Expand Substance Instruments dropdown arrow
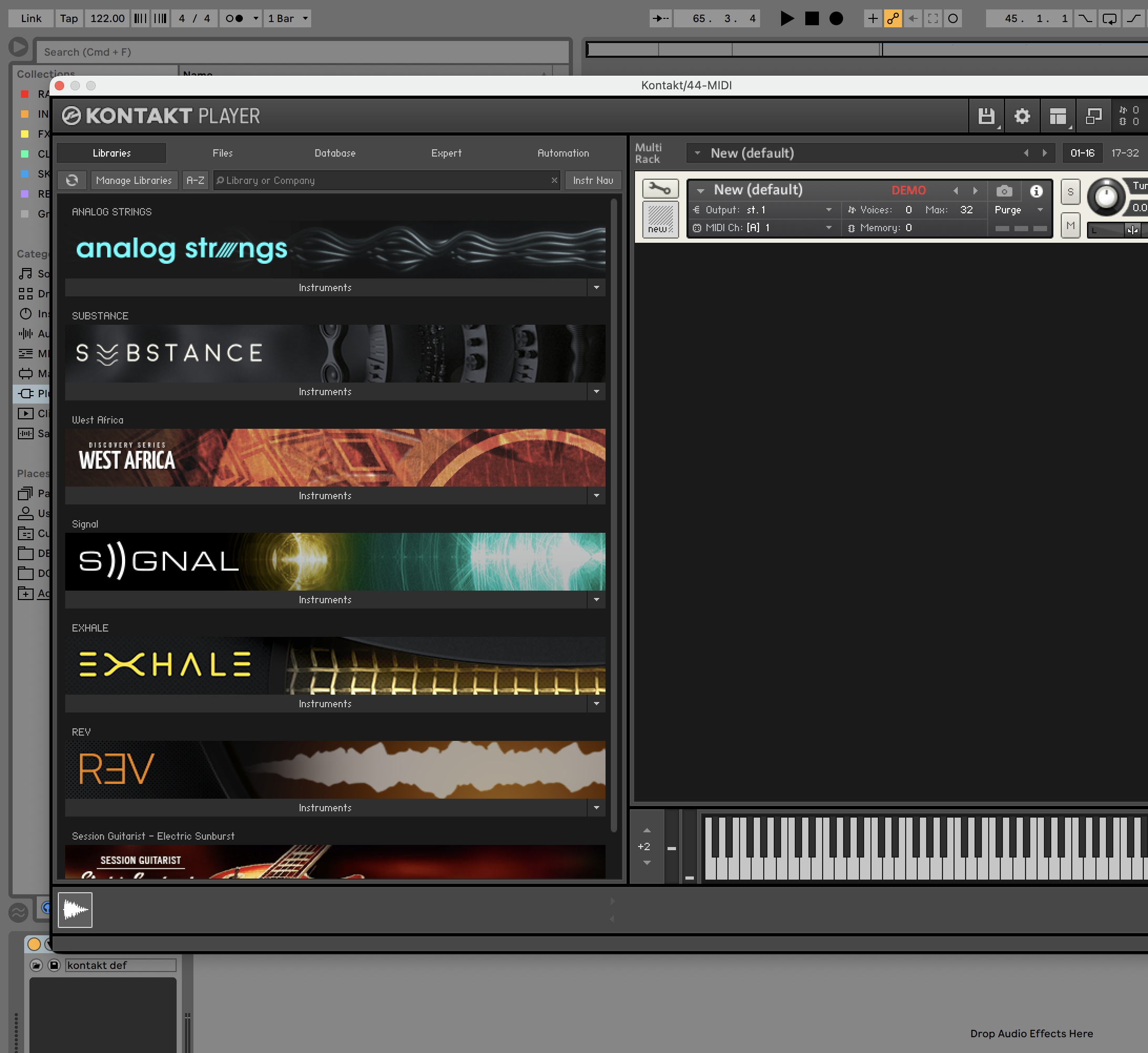Image resolution: width=1148 pixels, height=1053 pixels. (596, 391)
